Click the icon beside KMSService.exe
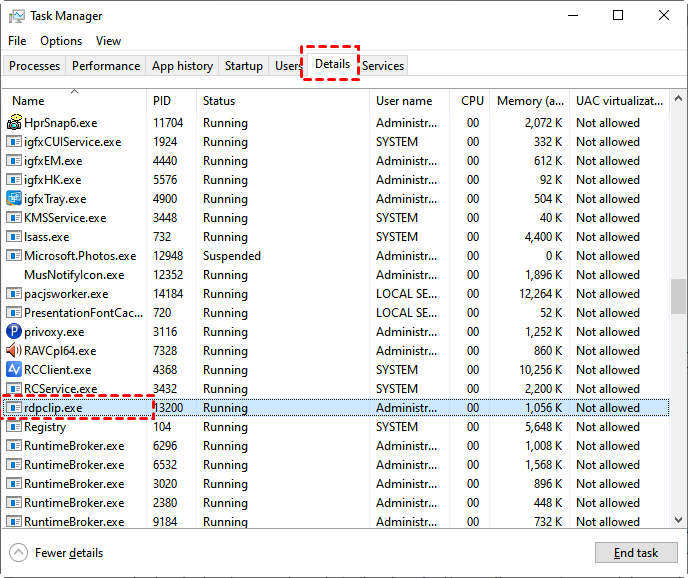The height and width of the screenshot is (578, 688). click(14, 218)
